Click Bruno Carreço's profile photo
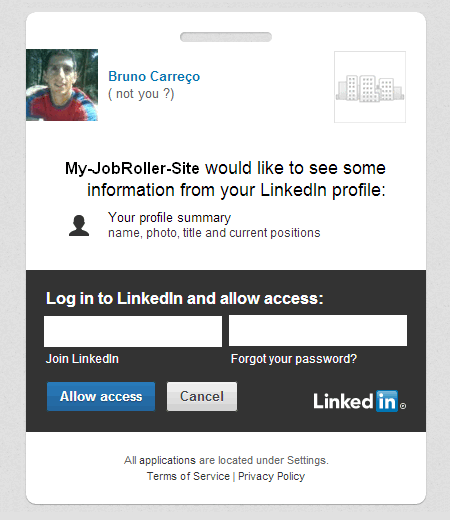 pos(62,85)
